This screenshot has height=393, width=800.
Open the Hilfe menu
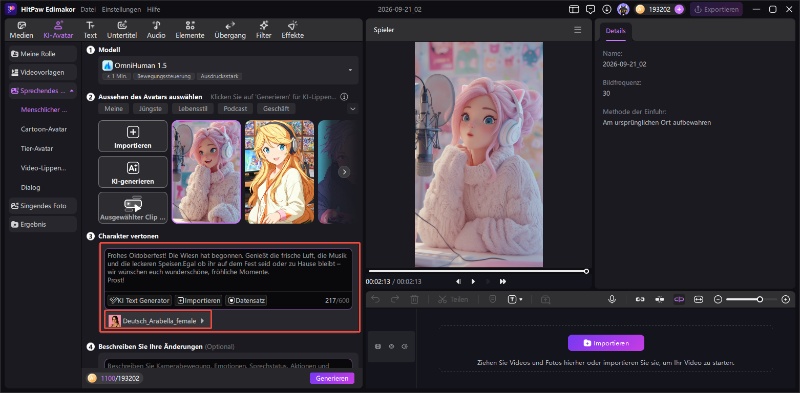153,9
